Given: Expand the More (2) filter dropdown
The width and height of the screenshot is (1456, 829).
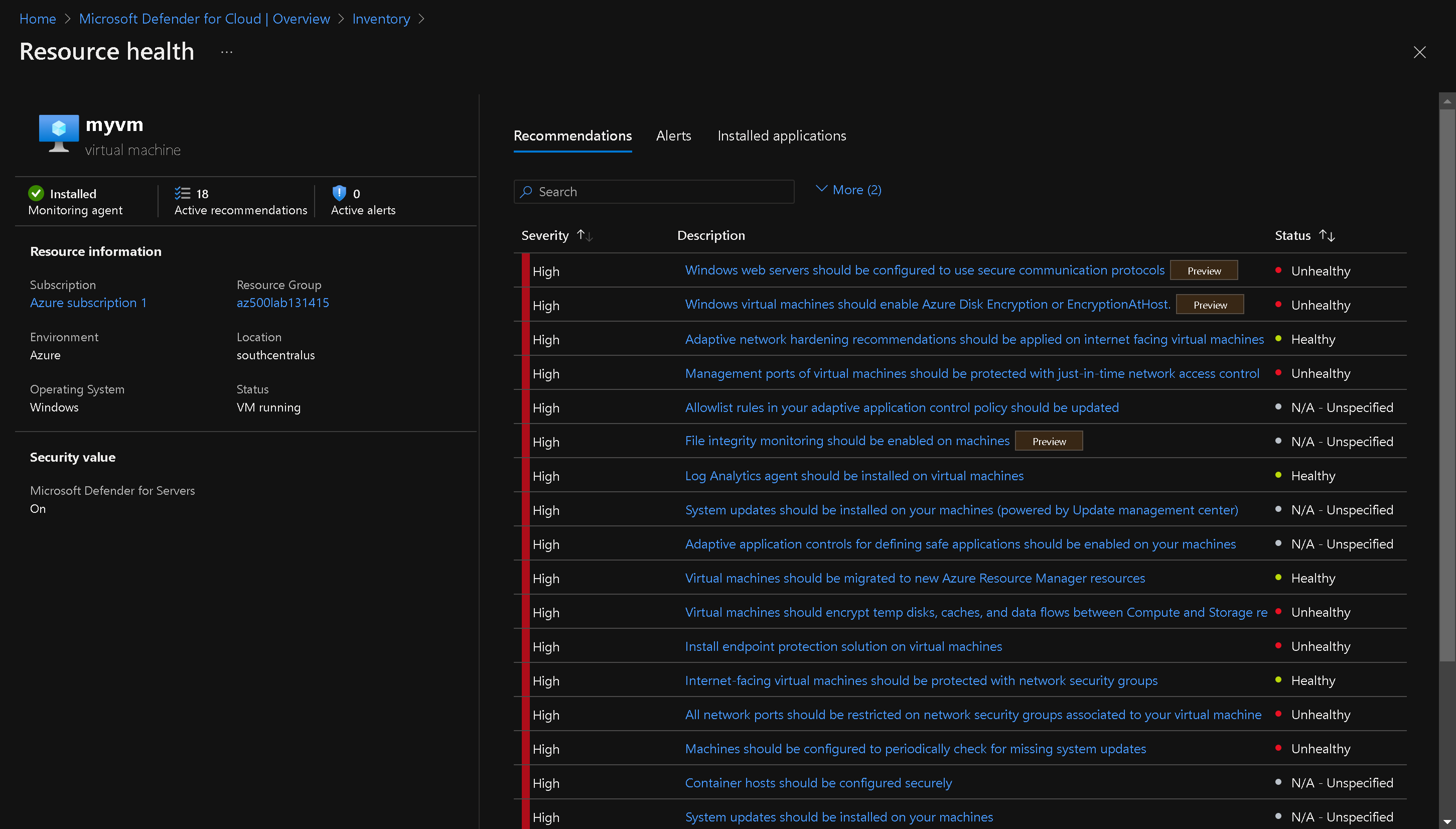Looking at the screenshot, I should [848, 190].
